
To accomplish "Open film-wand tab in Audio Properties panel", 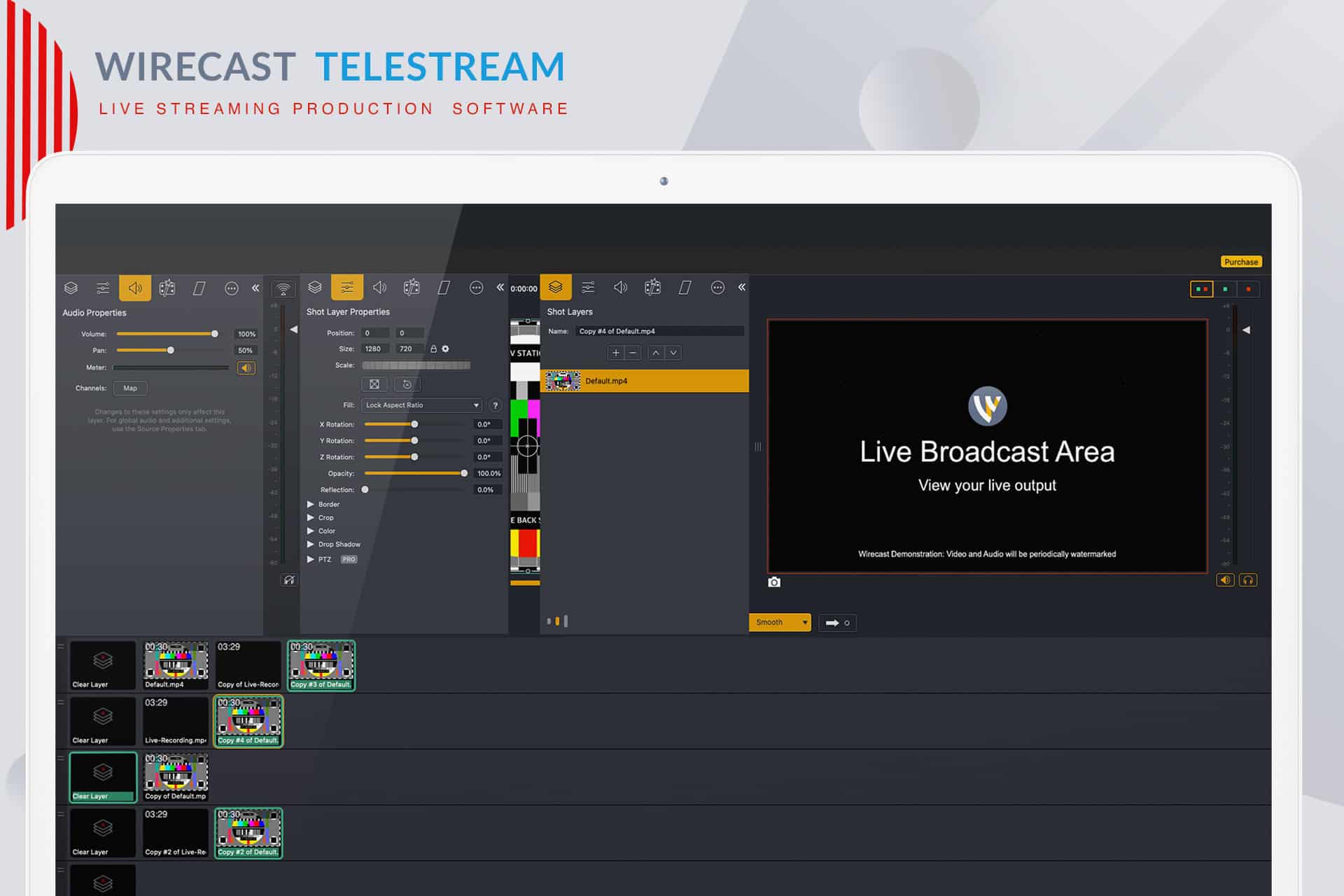I will coord(167,288).
